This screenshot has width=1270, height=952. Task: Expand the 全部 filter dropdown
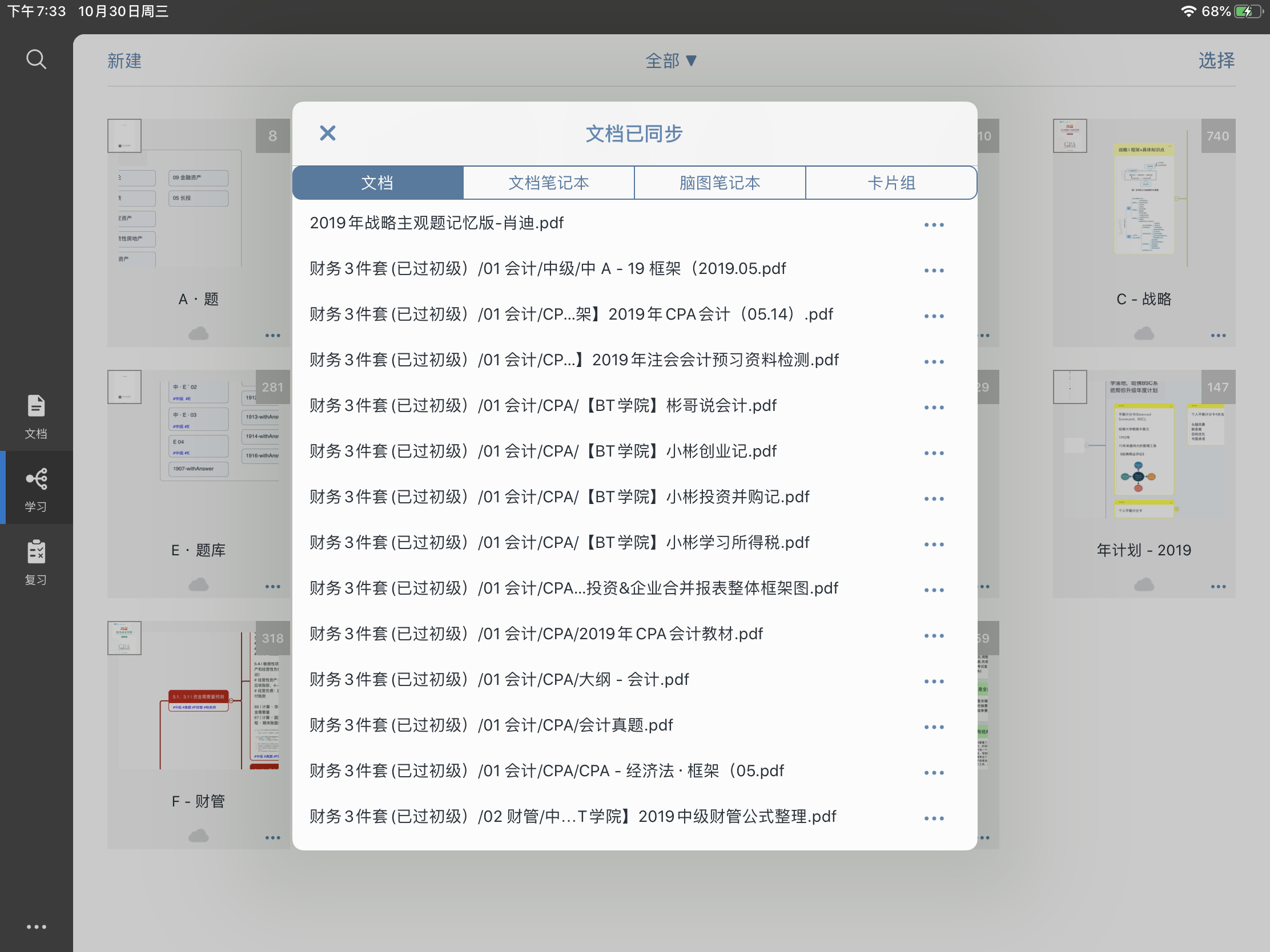coord(670,60)
